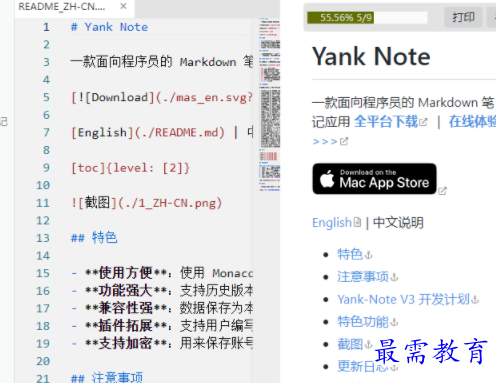
Task: Click the anchor icon next to 特色
Action: 368,256
